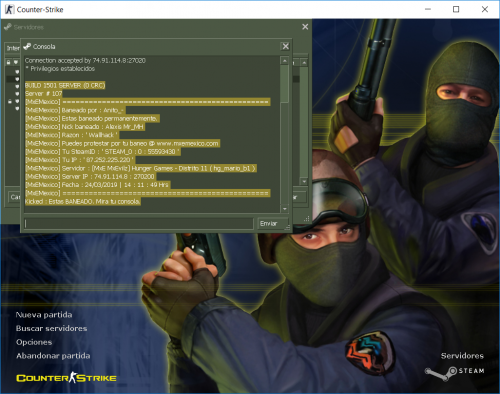Click the console scrollbar down arrow
Screen dimensions: 500x394
(285, 209)
